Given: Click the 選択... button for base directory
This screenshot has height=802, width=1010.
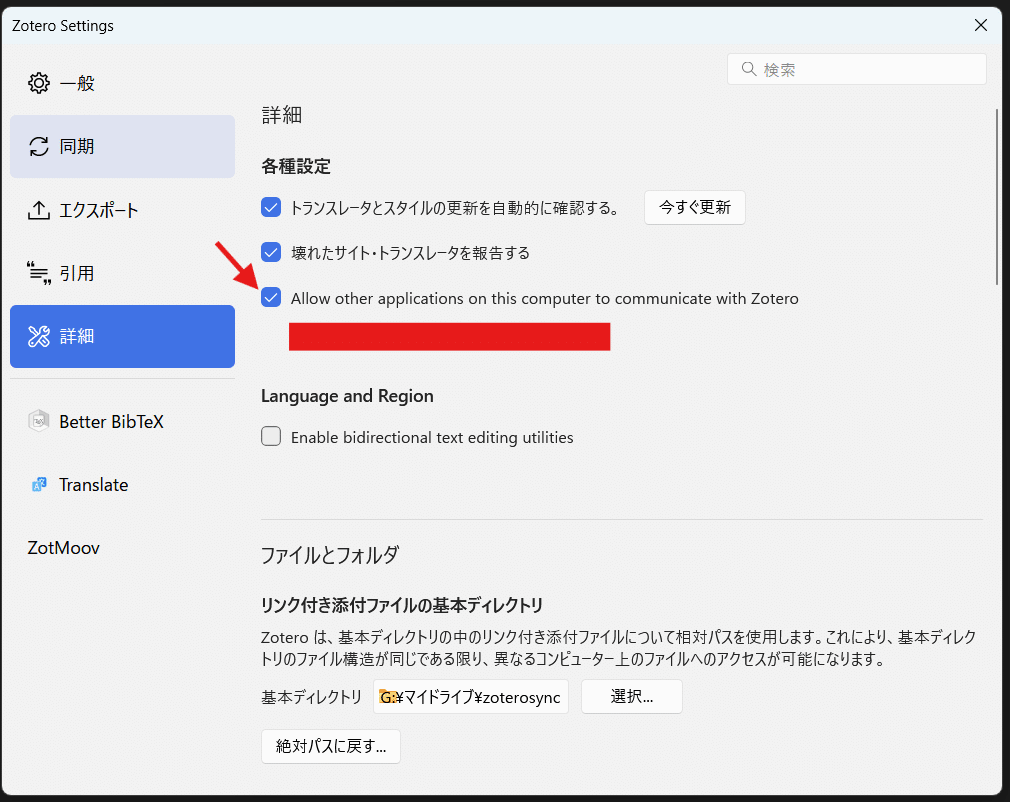Looking at the screenshot, I should pyautogui.click(x=632, y=696).
